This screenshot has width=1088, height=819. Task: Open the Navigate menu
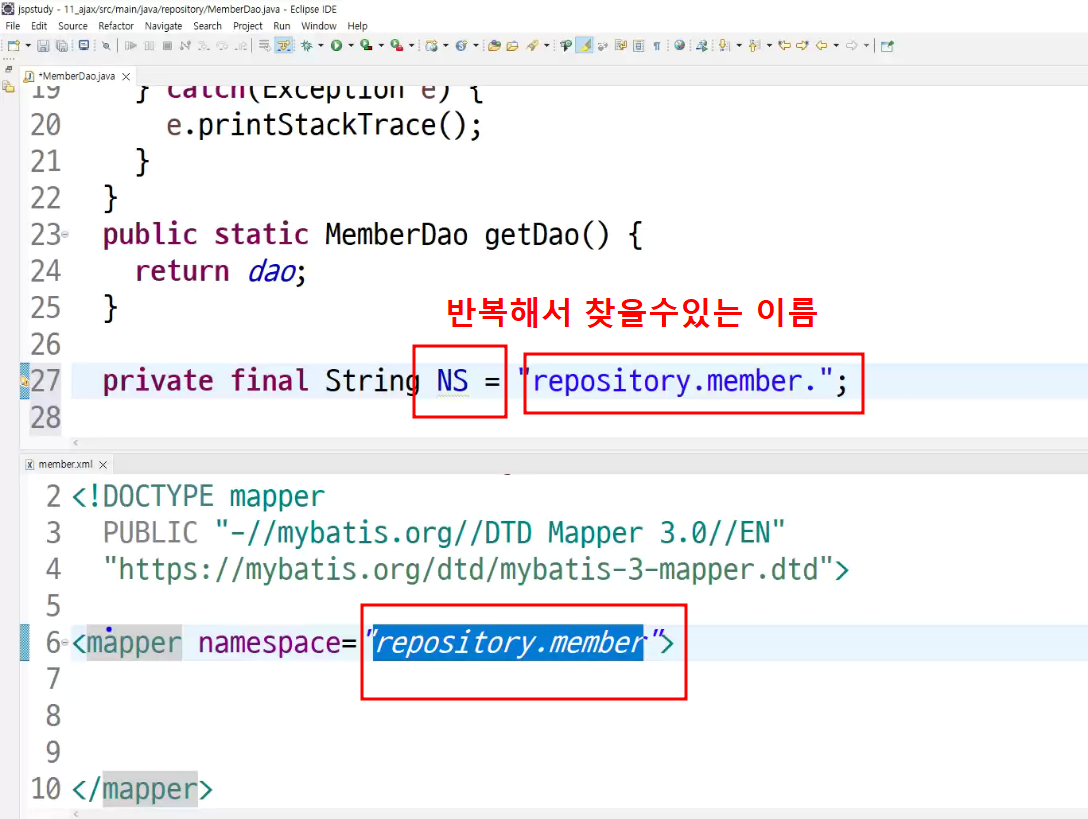[x=163, y=26]
